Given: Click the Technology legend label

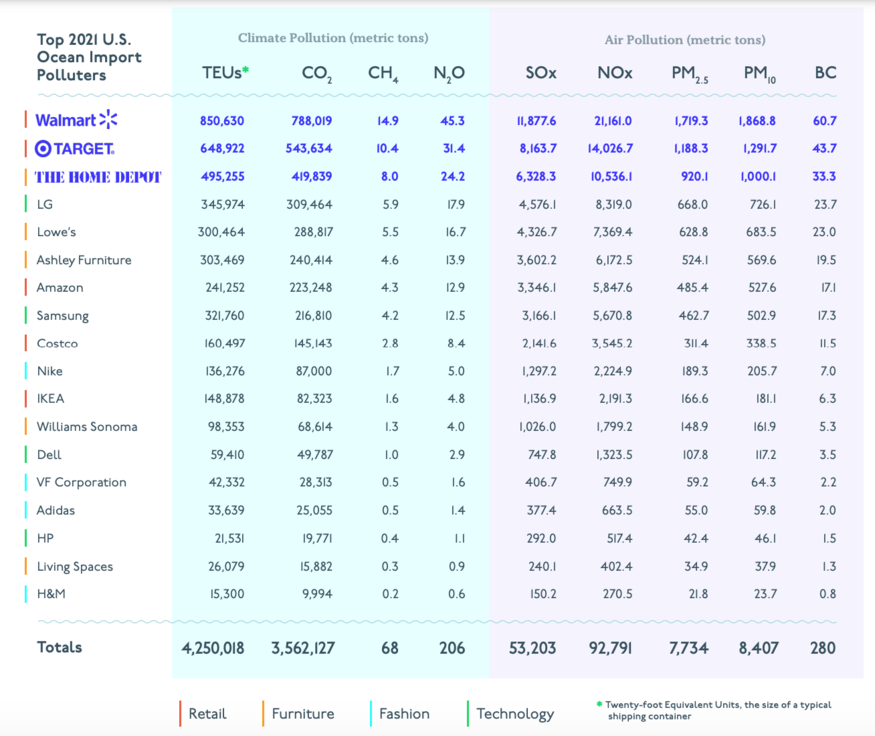Looking at the screenshot, I should point(516,714).
